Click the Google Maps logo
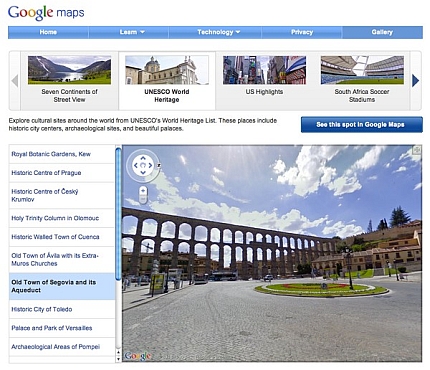This screenshot has height=370, width=430. [46, 13]
